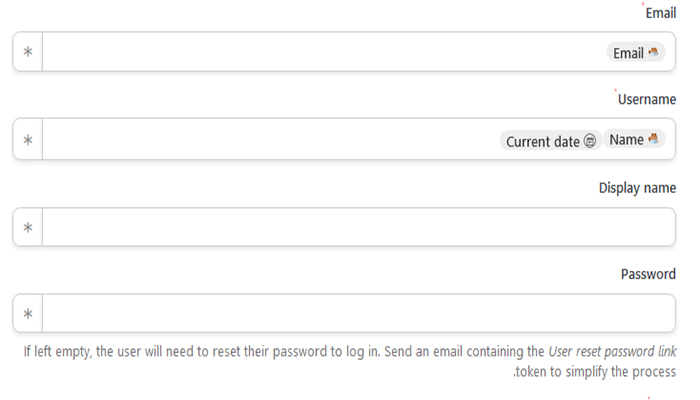The width and height of the screenshot is (700, 400).
Task: Click the Username field label
Action: point(647,100)
